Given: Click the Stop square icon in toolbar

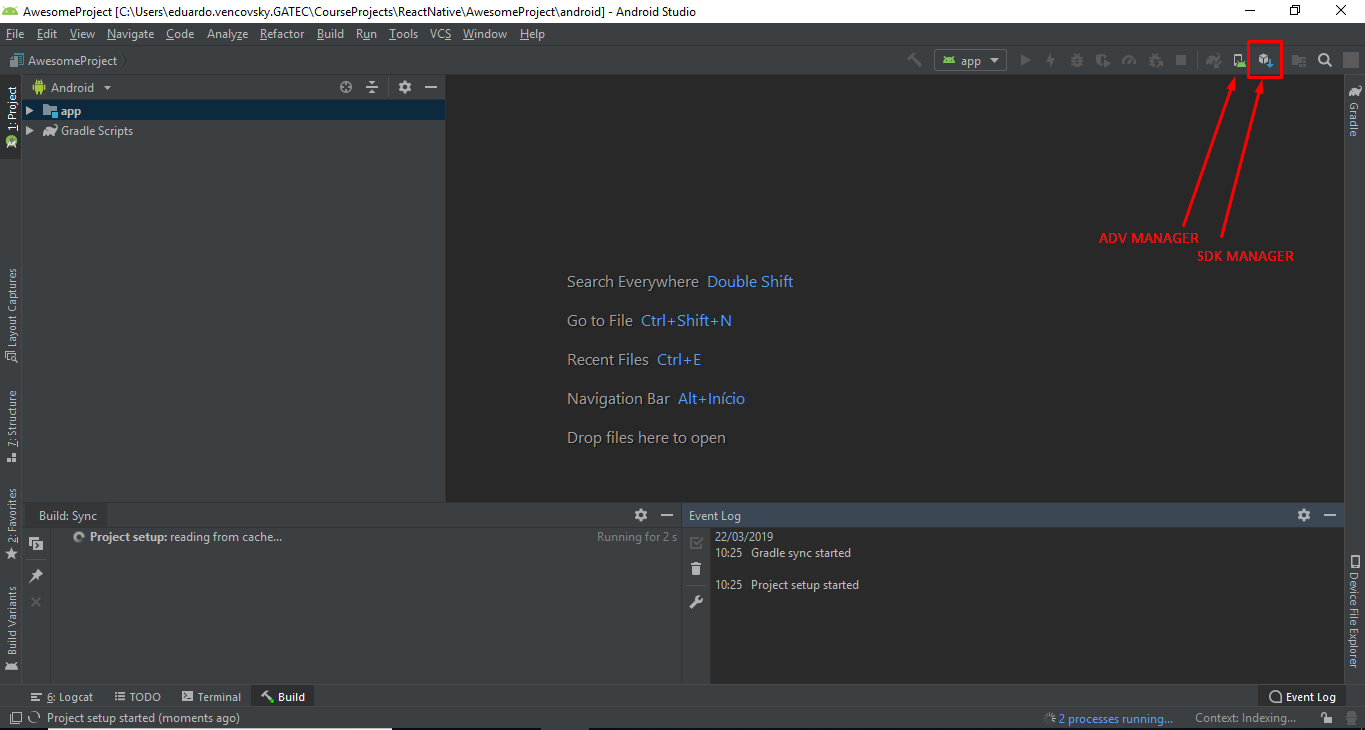Looking at the screenshot, I should coord(1181,60).
